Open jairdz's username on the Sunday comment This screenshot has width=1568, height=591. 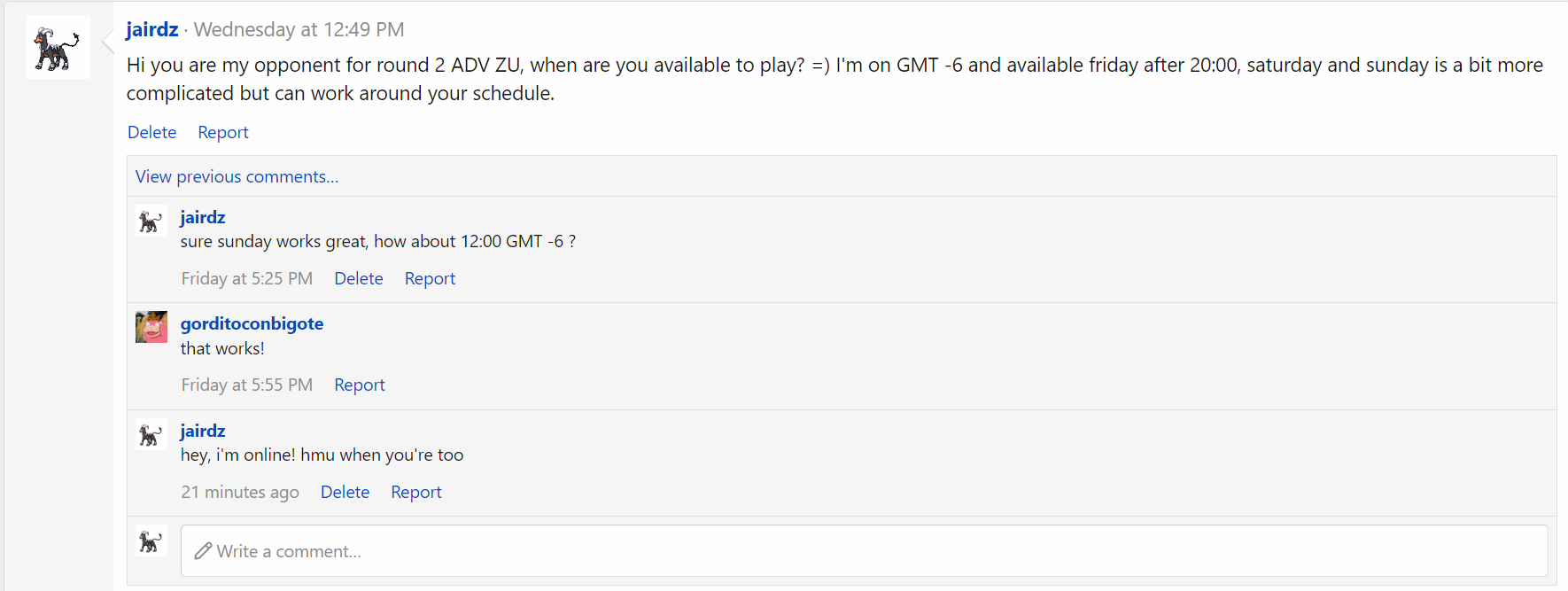pos(203,217)
